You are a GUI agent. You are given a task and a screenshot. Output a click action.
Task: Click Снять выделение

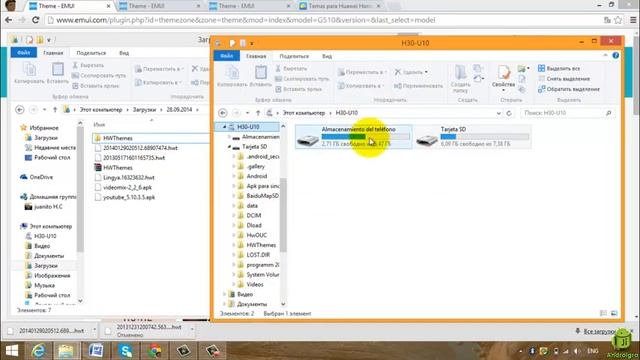point(564,78)
